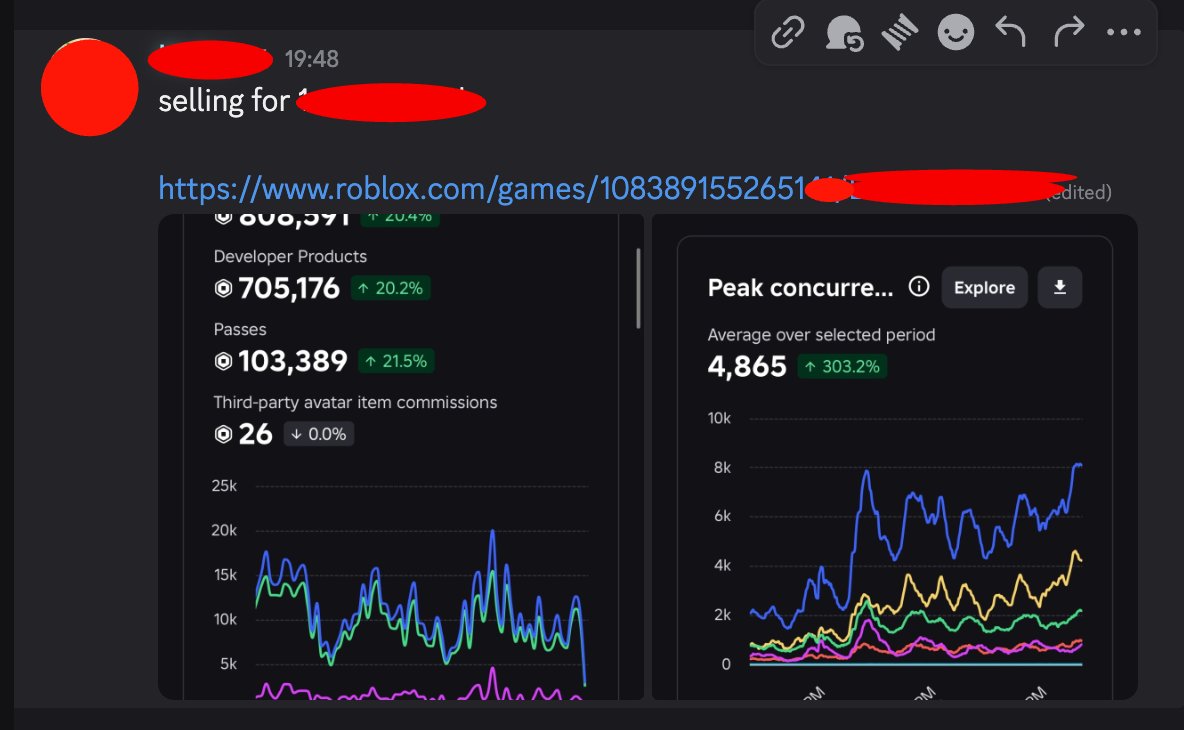Click the Robux icon next to 26
The image size is (1184, 730).
pos(224,434)
